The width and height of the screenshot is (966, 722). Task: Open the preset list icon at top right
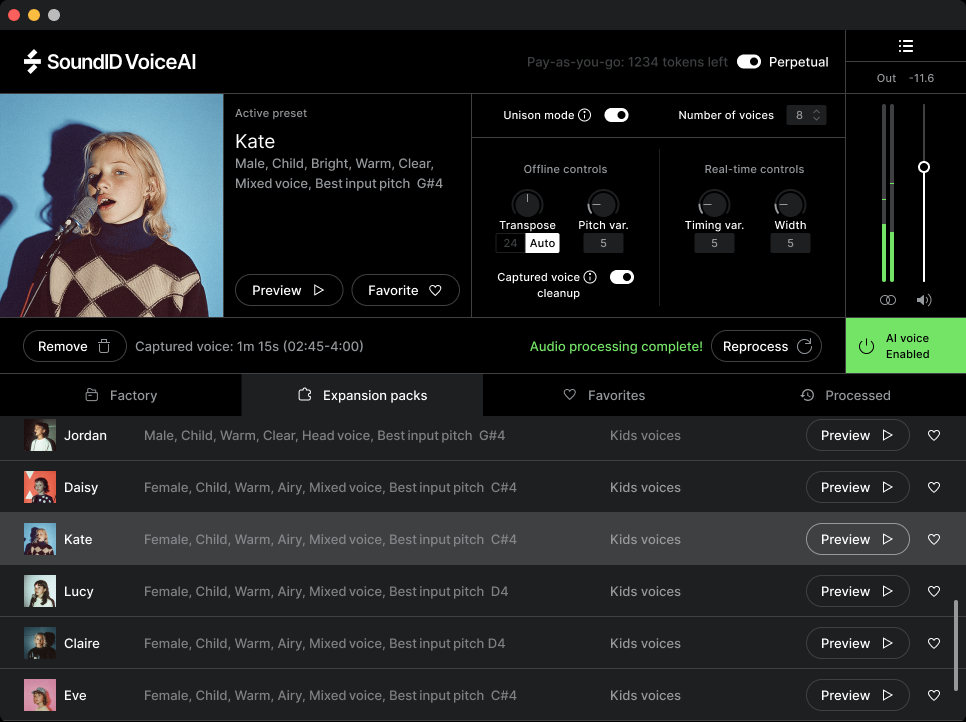tap(906, 46)
